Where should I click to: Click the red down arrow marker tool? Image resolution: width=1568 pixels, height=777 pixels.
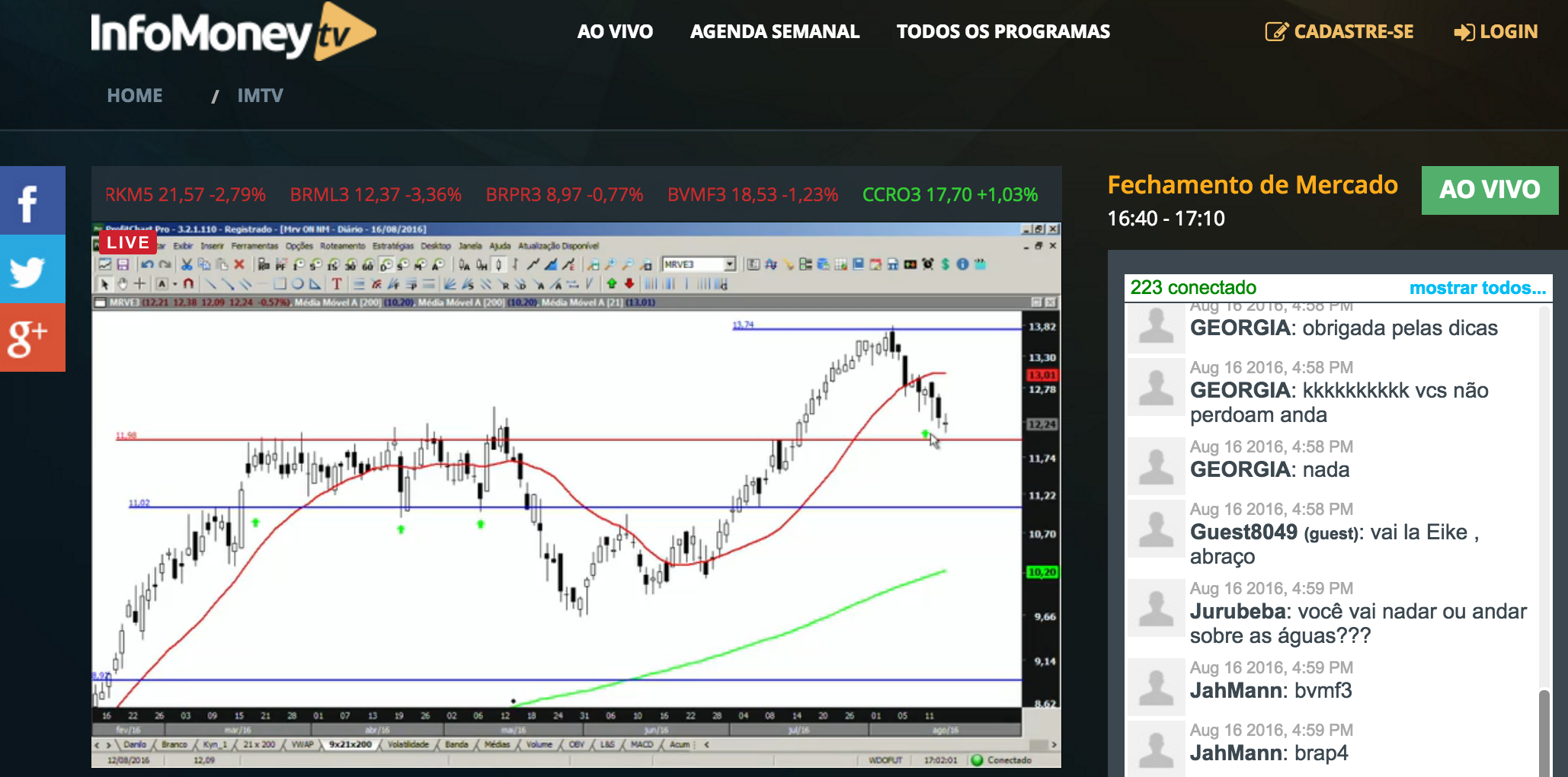pos(629,284)
